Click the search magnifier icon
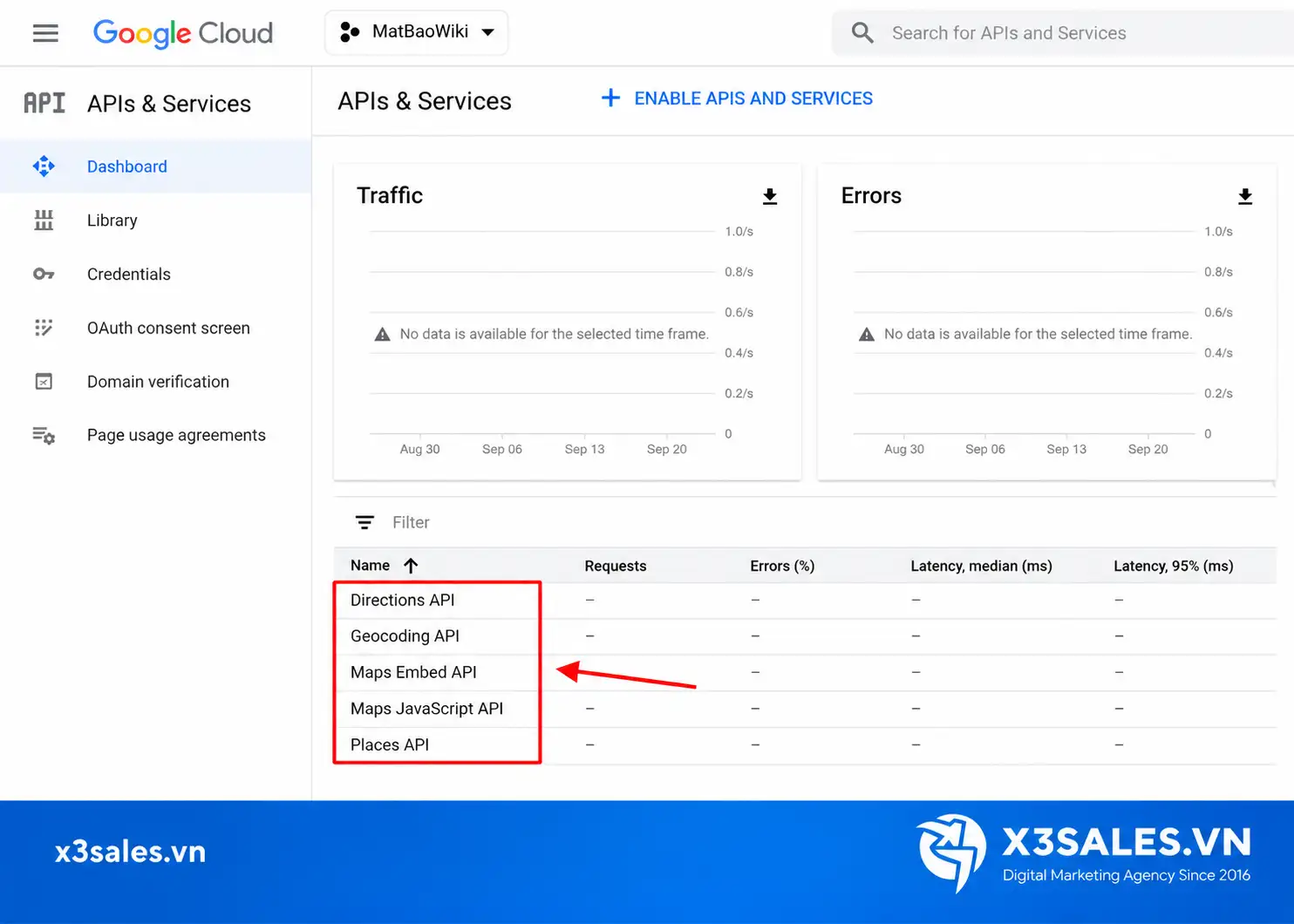The height and width of the screenshot is (924, 1294). (x=862, y=33)
